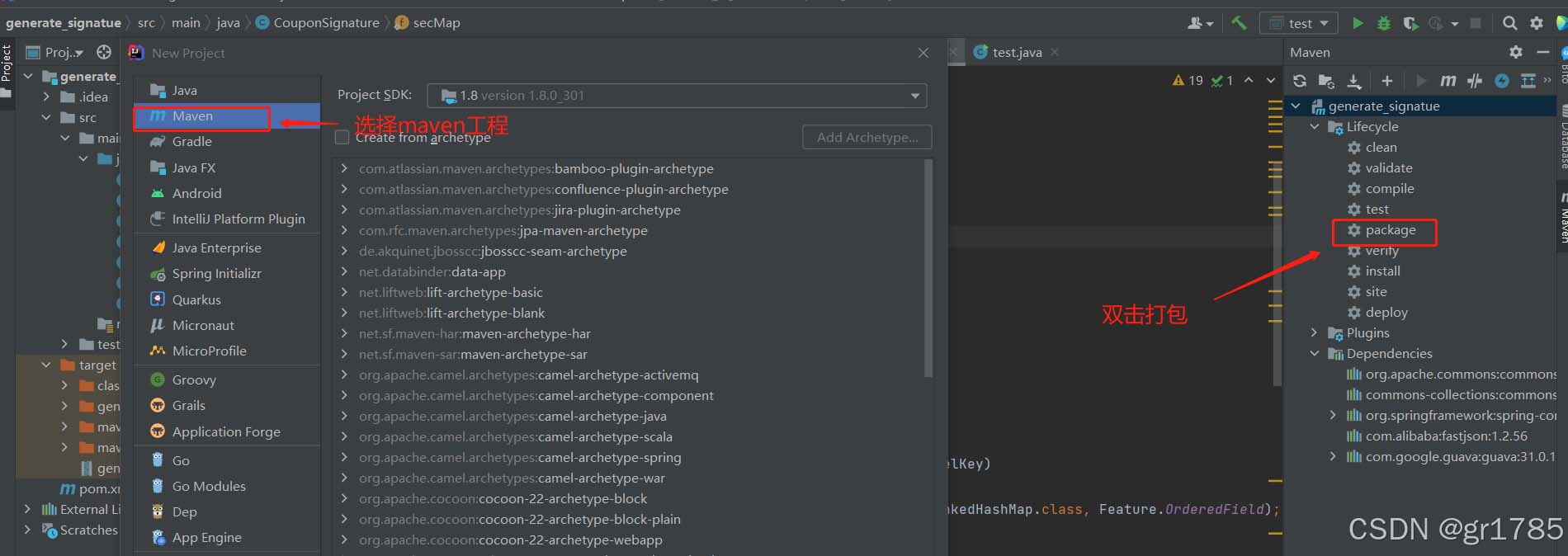Click the 19 warnings indicator

pos(1188,80)
